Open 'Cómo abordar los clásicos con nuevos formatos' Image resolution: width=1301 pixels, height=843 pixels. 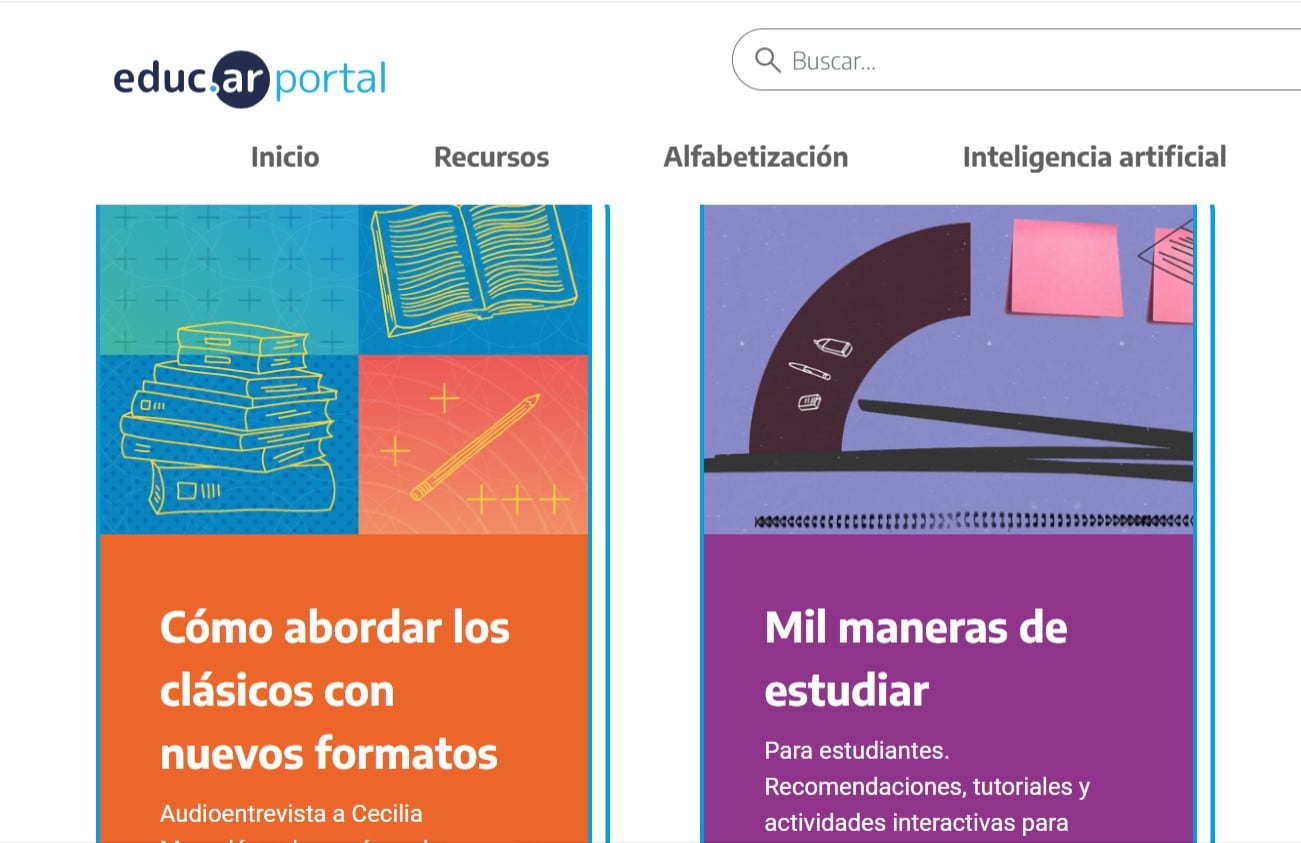pyautogui.click(x=335, y=690)
